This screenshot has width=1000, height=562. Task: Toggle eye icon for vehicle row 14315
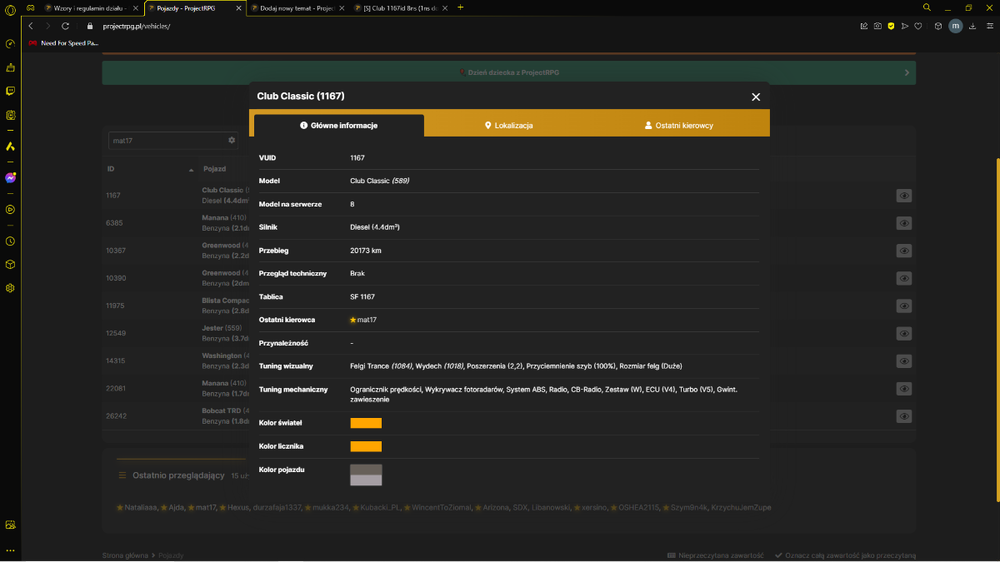pyautogui.click(x=904, y=361)
